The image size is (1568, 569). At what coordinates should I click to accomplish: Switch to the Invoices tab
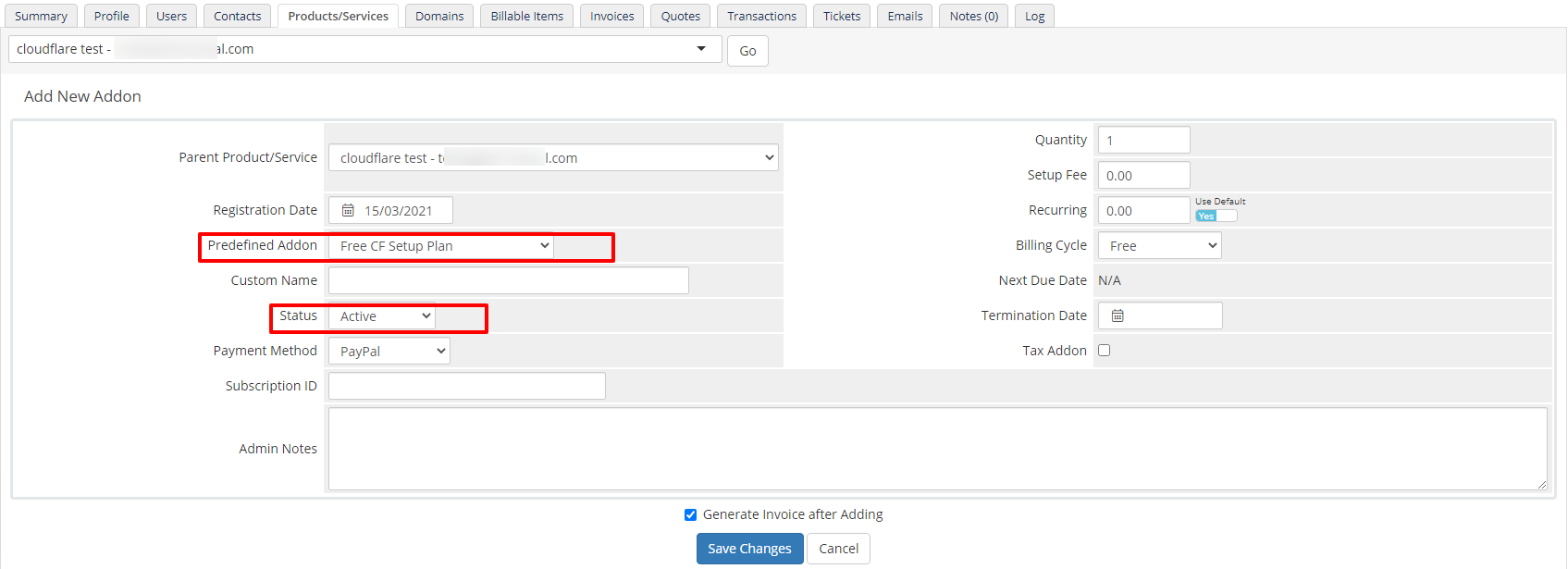pos(611,17)
